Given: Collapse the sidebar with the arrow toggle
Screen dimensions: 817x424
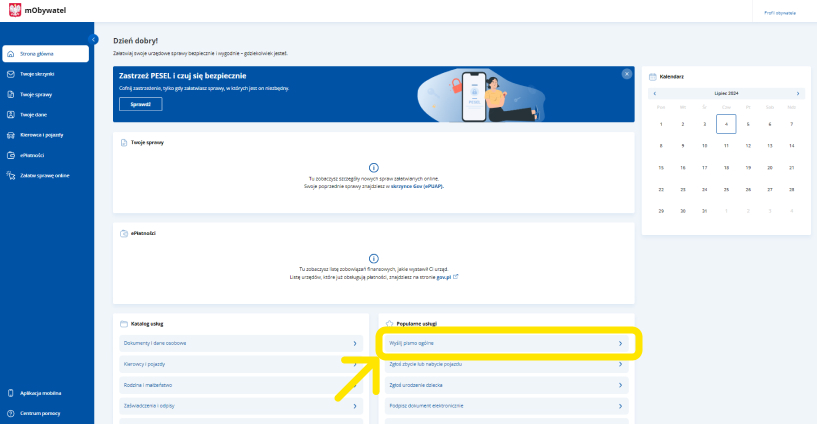Looking at the screenshot, I should point(94,39).
